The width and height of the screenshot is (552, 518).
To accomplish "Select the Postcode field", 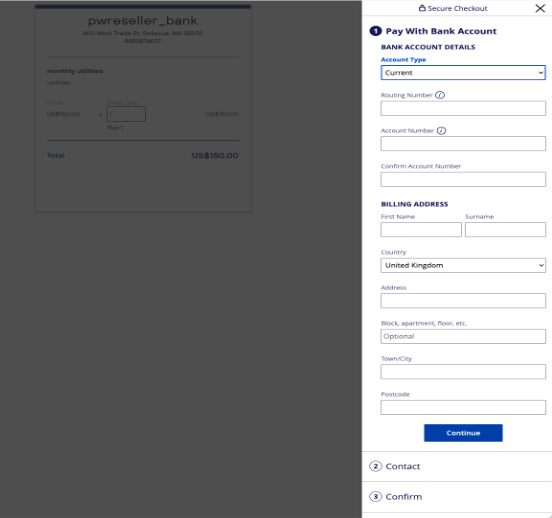I will point(463,407).
